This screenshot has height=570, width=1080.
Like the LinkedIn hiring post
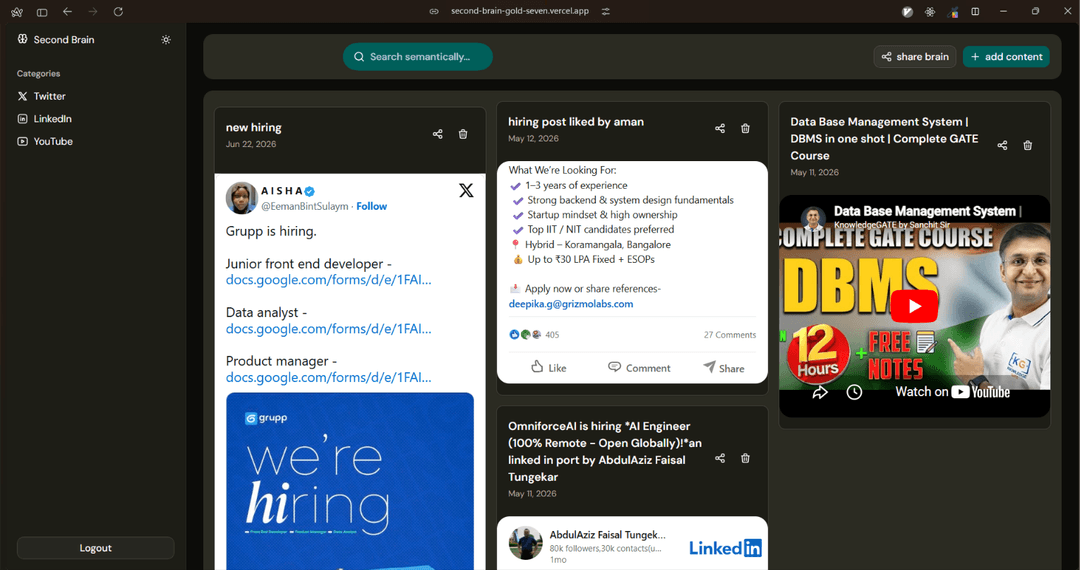(548, 368)
